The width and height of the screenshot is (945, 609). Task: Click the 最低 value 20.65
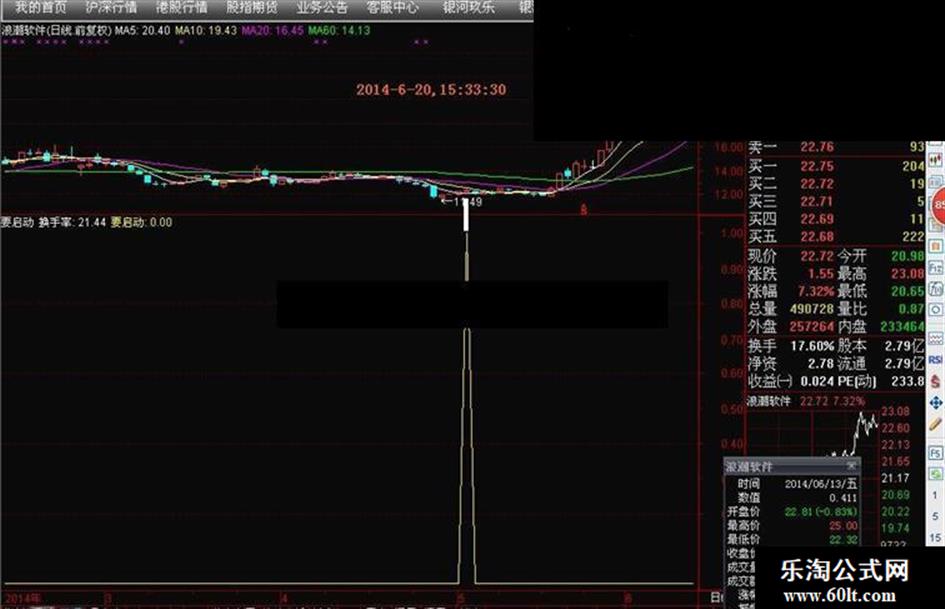click(907, 291)
